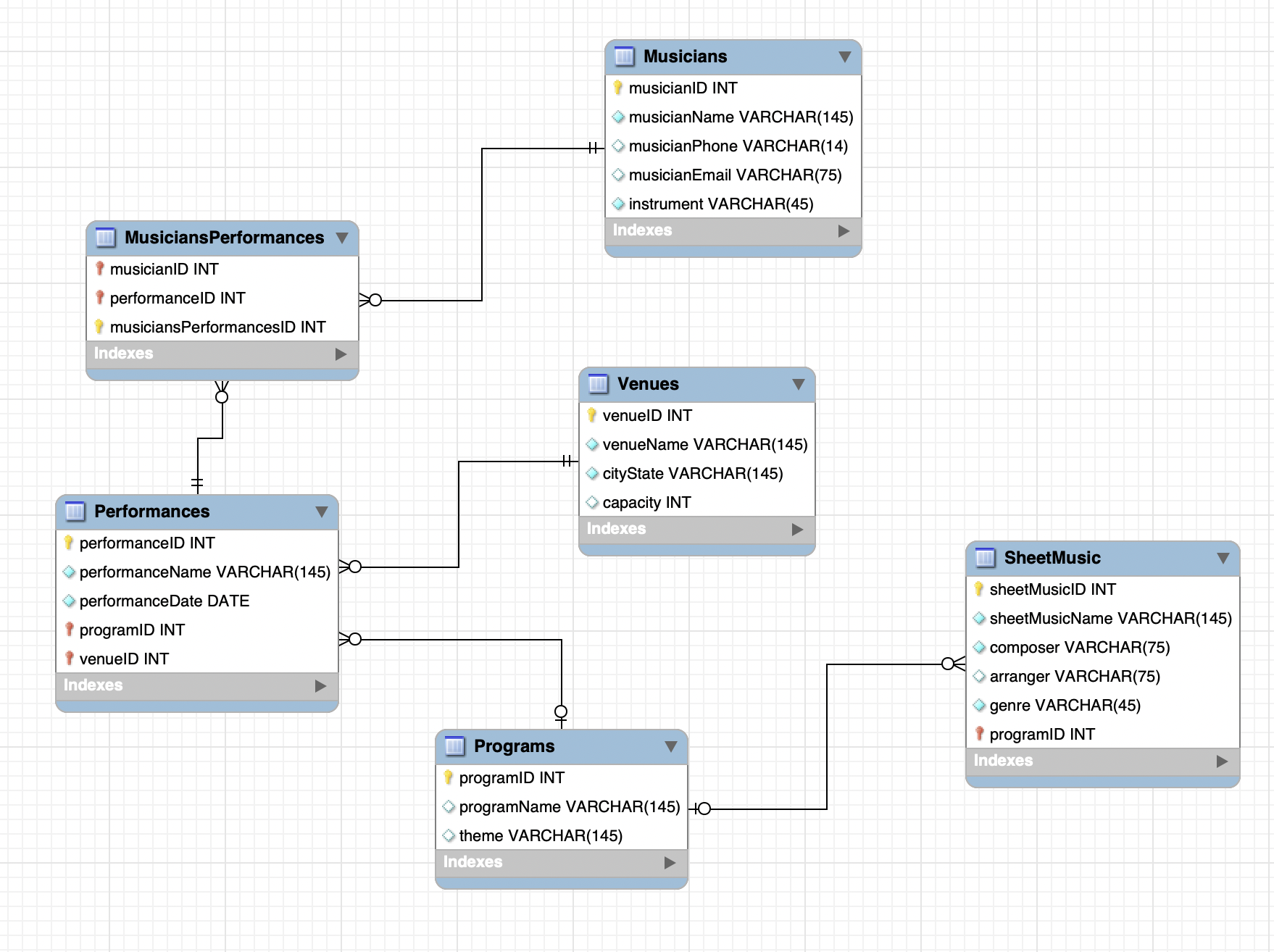The image size is (1274, 952).
Task: Click the Programs table icon
Action: pos(454,746)
